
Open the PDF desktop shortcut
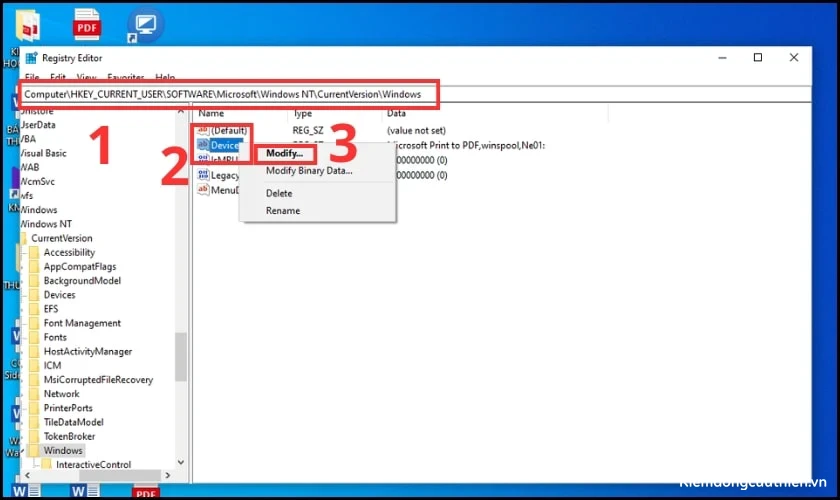click(87, 25)
